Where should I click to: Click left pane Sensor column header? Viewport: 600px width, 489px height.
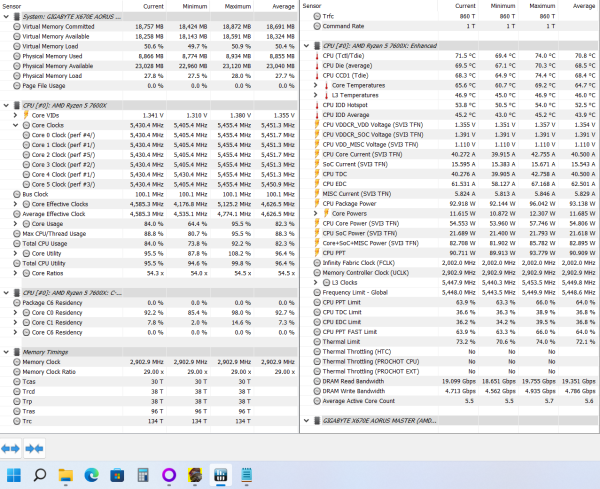[61, 6]
